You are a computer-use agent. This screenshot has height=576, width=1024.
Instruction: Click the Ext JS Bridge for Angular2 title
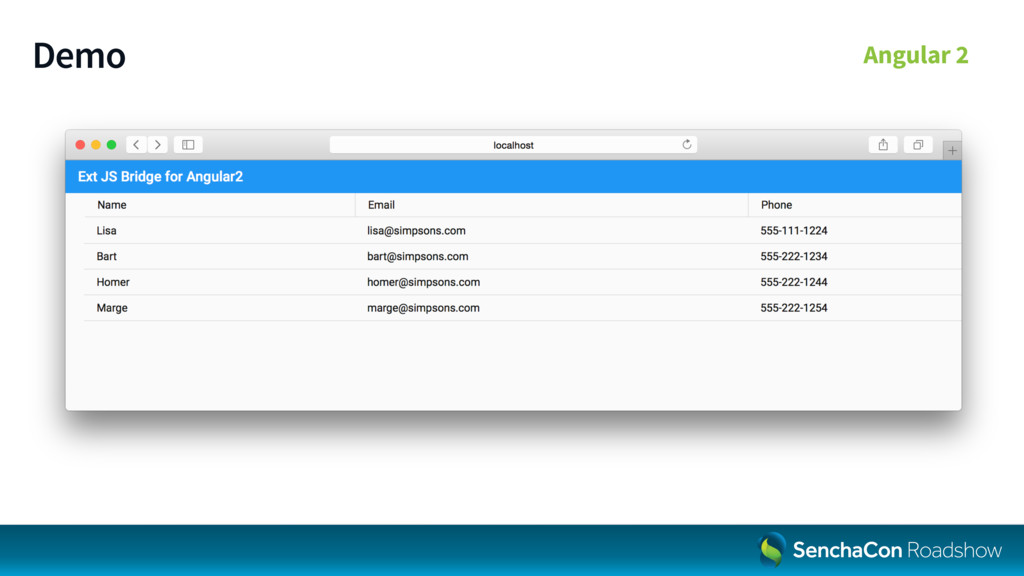[x=160, y=177]
